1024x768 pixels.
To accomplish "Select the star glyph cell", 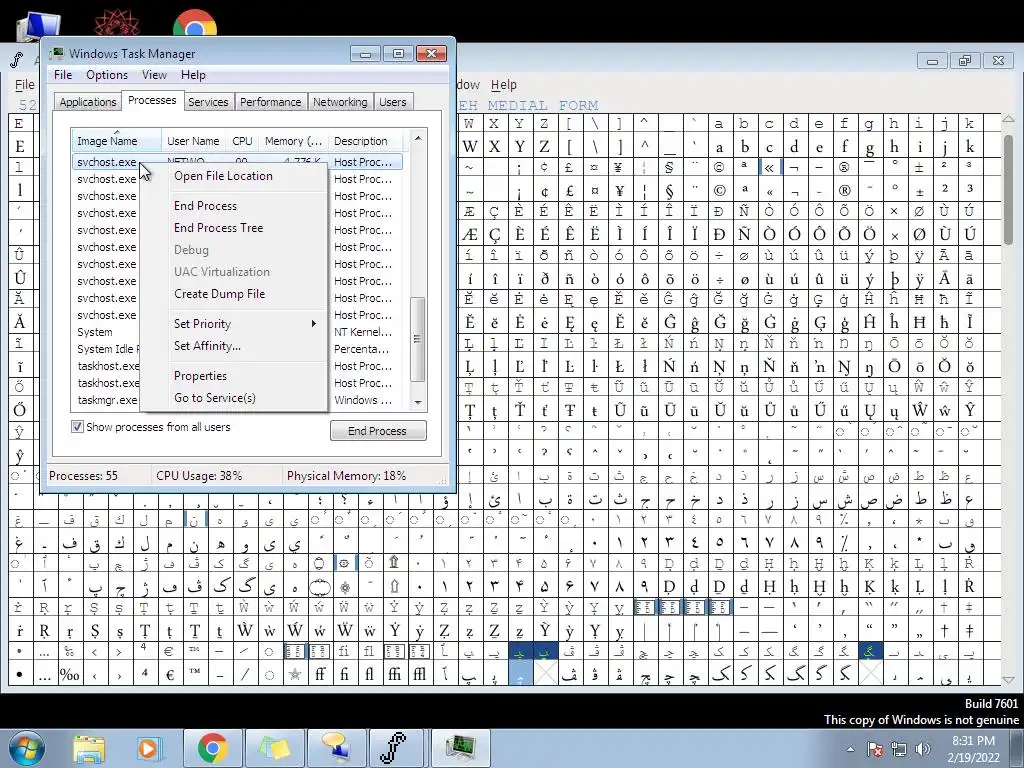I will point(295,674).
